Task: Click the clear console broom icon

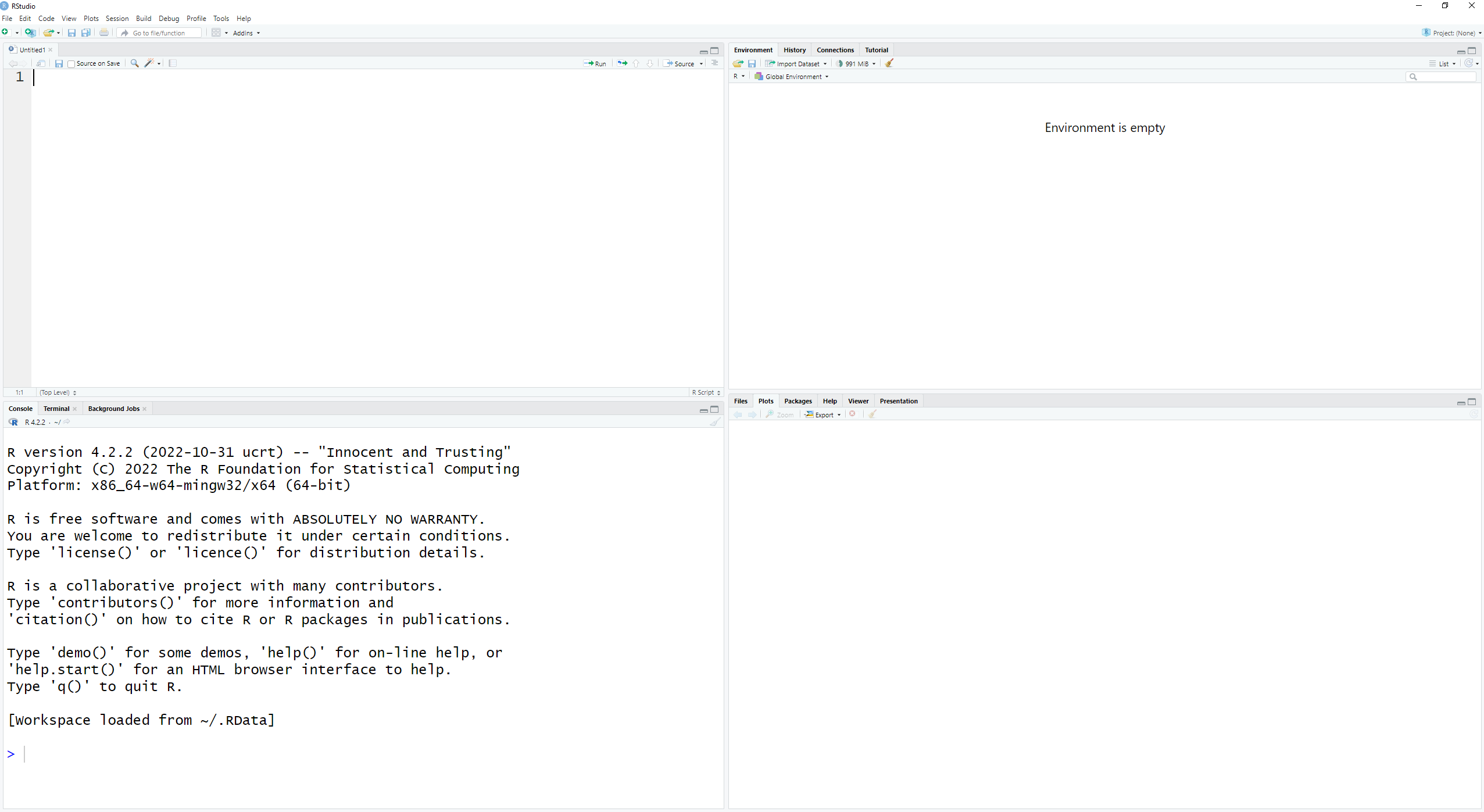Action: [x=715, y=422]
